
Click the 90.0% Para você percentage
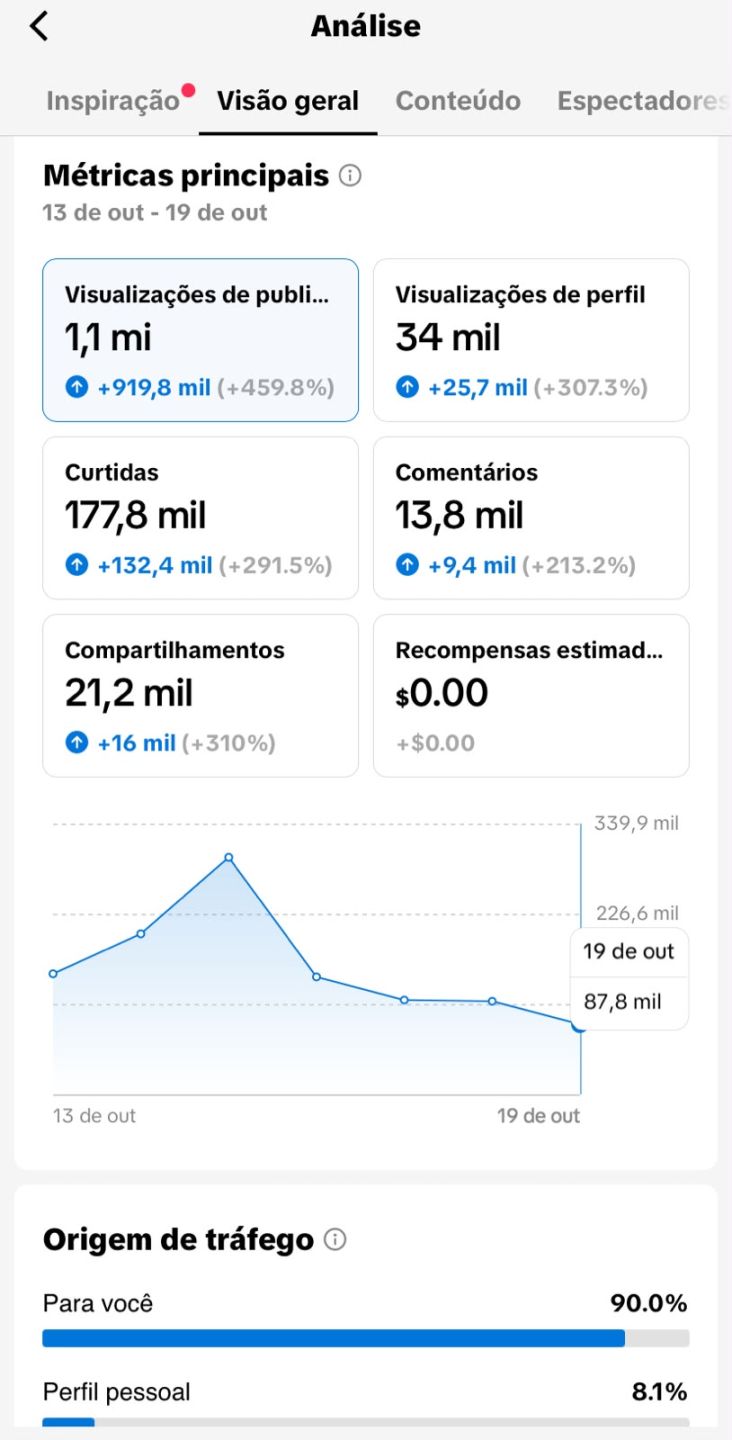click(x=649, y=1304)
